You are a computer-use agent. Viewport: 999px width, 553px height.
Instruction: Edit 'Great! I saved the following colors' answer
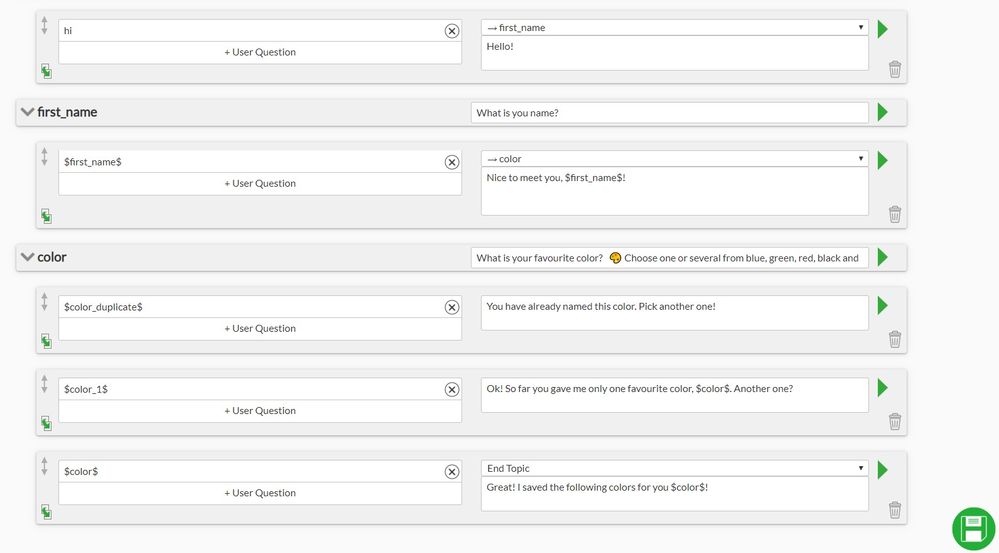pos(675,494)
